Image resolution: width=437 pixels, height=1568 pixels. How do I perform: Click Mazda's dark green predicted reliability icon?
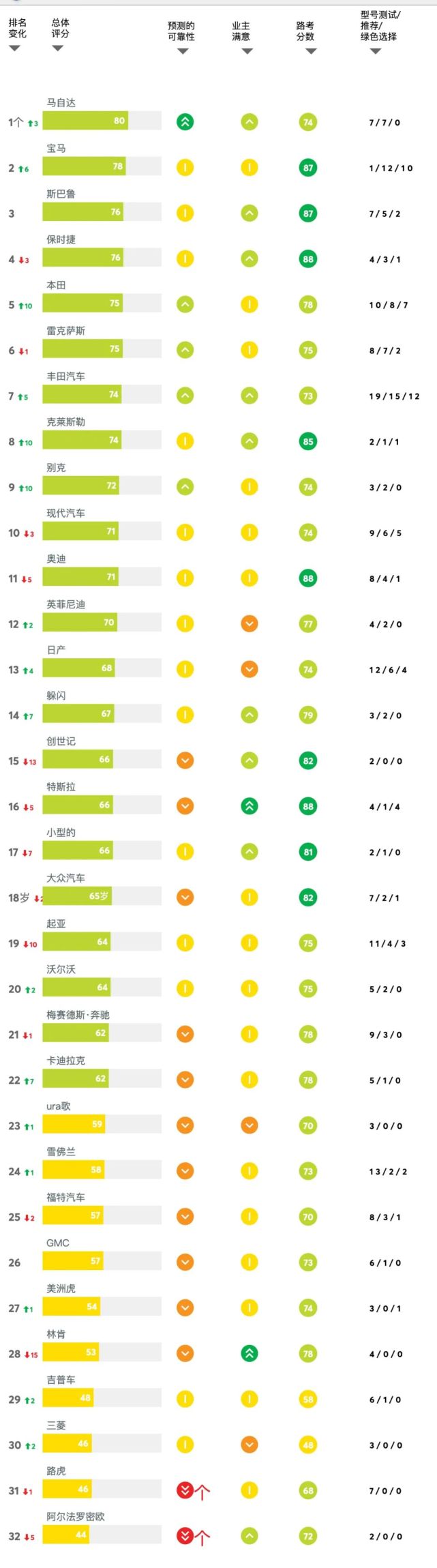click(185, 122)
